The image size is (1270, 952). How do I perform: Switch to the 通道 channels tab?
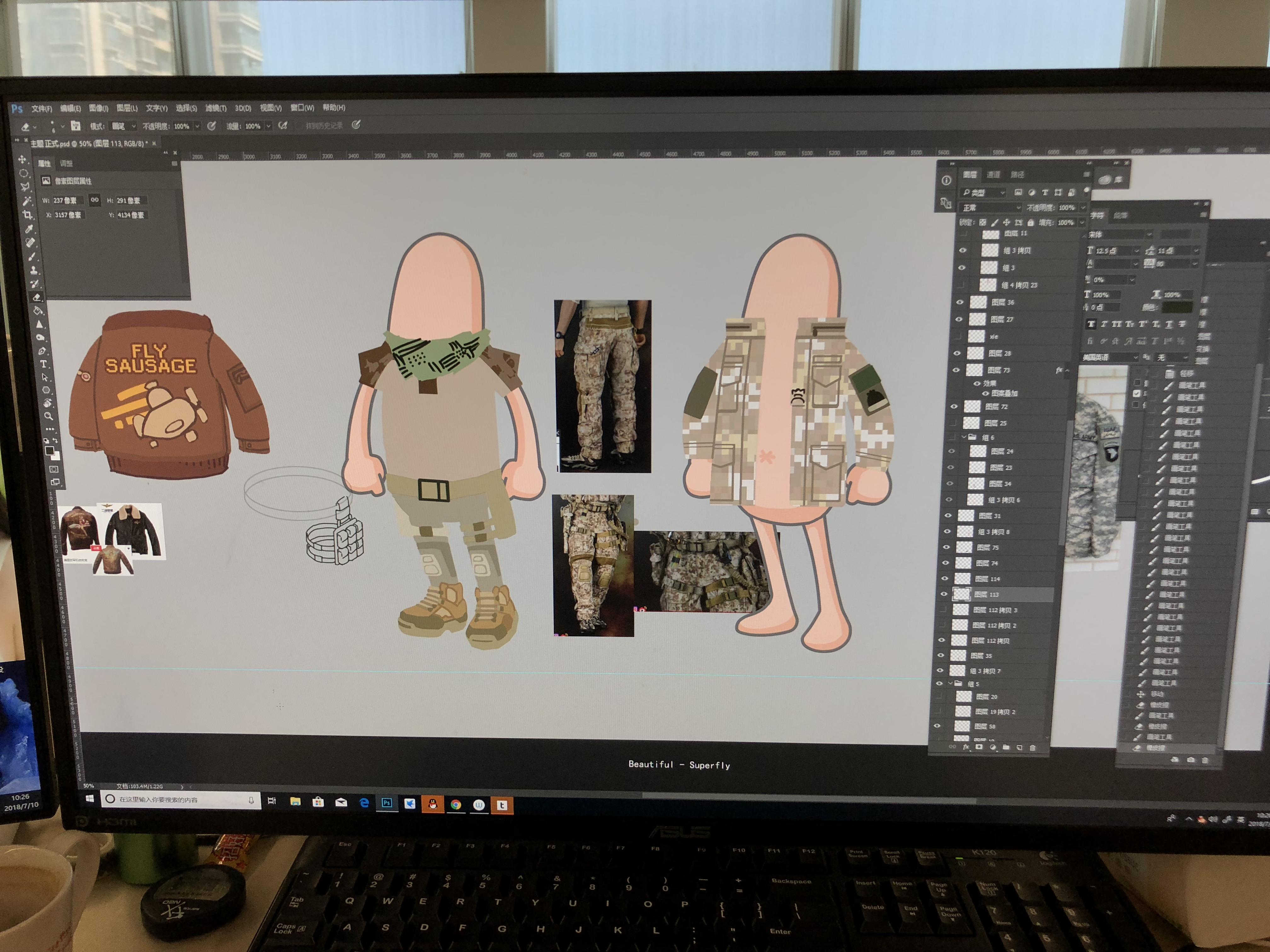click(x=994, y=174)
